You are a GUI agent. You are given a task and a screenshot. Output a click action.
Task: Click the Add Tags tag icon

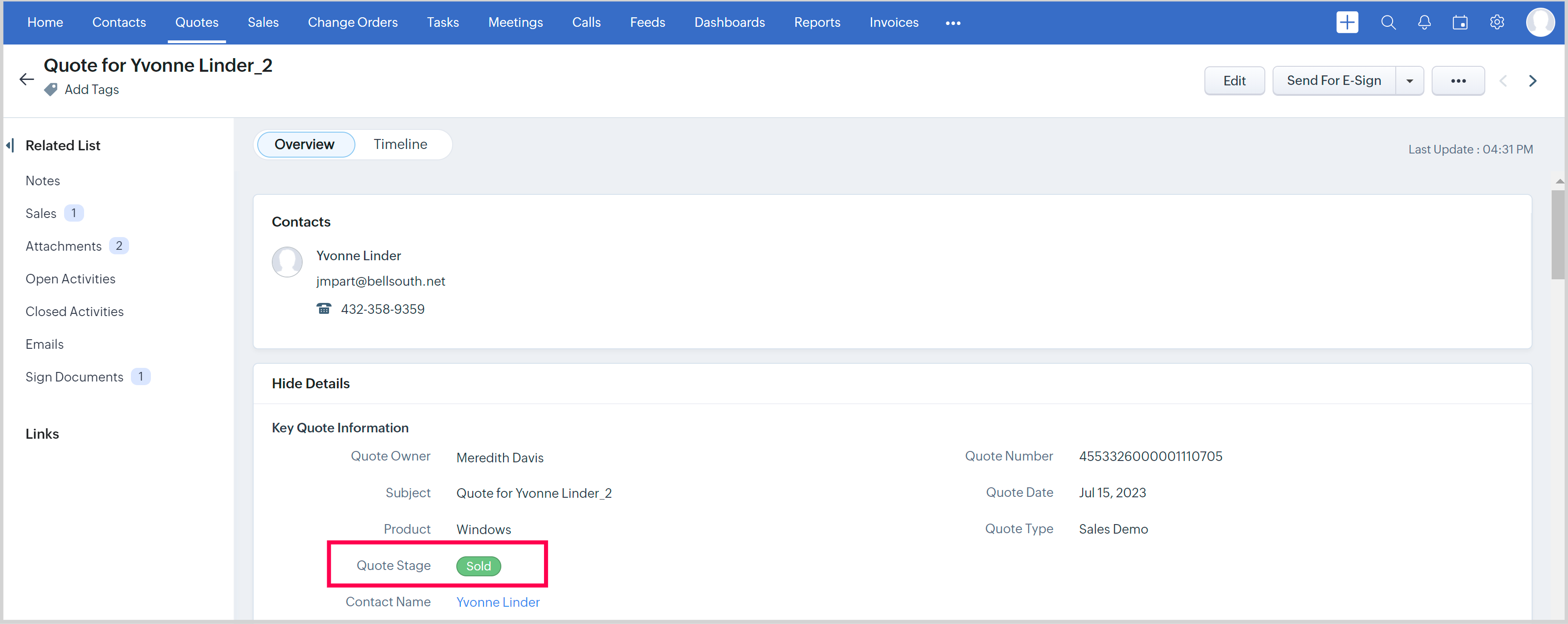51,89
